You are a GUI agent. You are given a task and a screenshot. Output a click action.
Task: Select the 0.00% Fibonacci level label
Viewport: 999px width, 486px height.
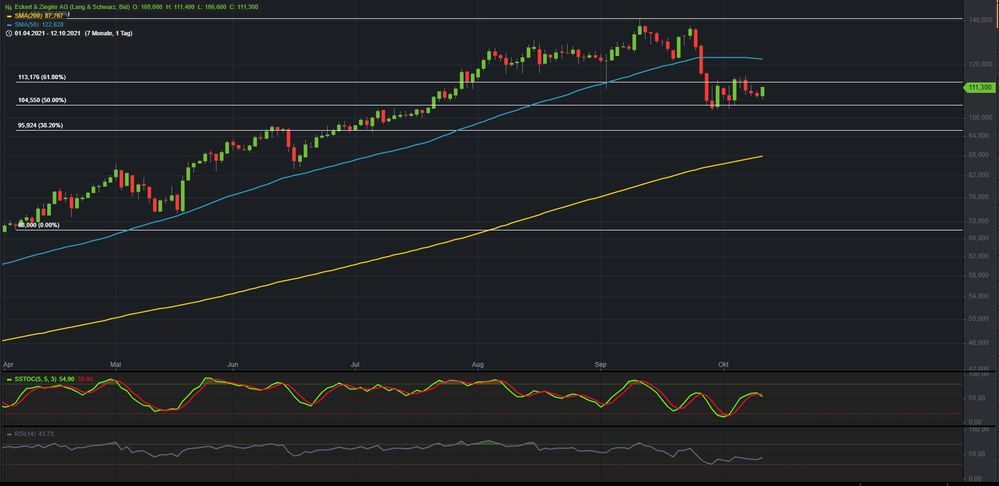point(38,225)
